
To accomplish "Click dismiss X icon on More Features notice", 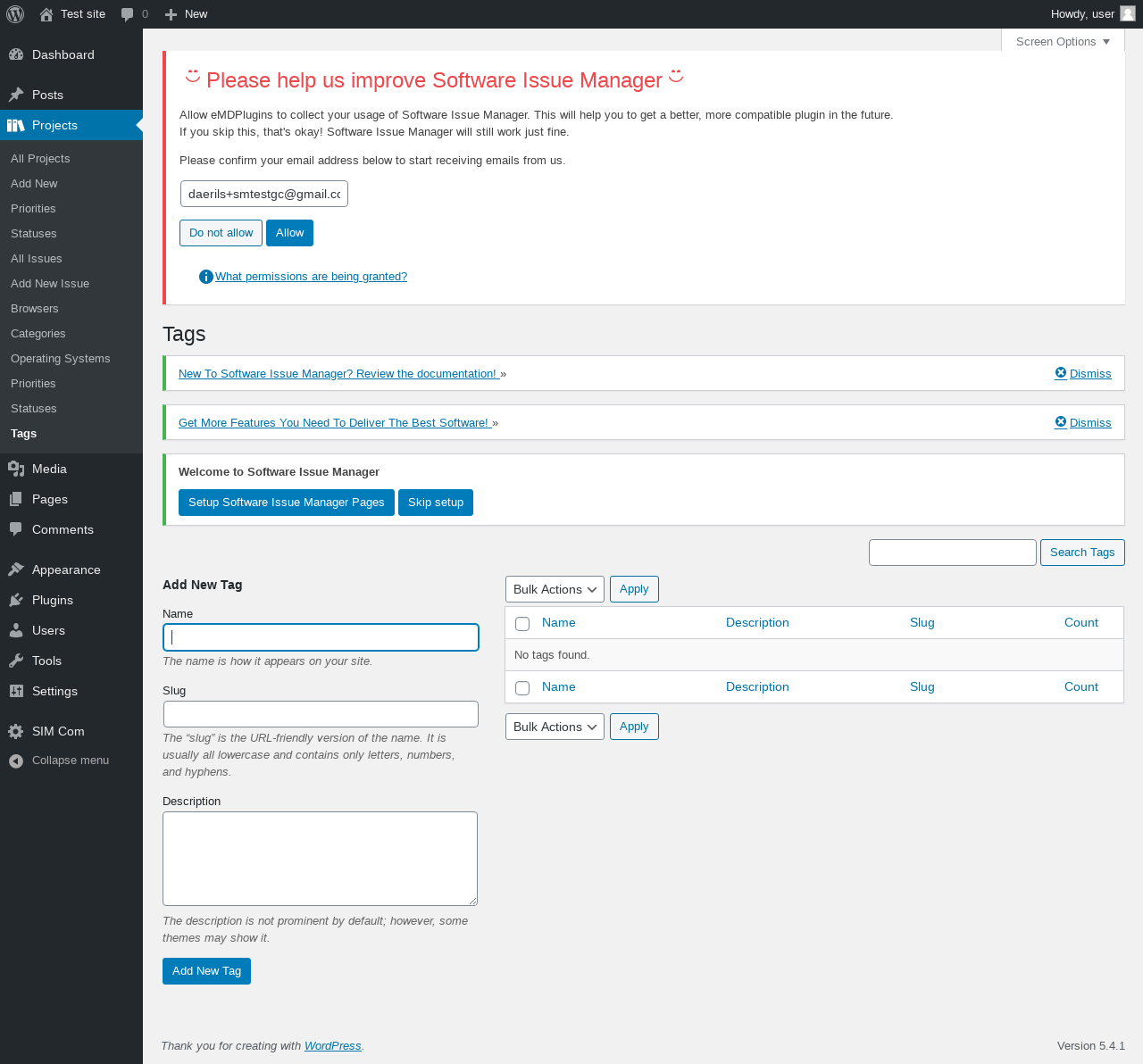I will 1061,422.
